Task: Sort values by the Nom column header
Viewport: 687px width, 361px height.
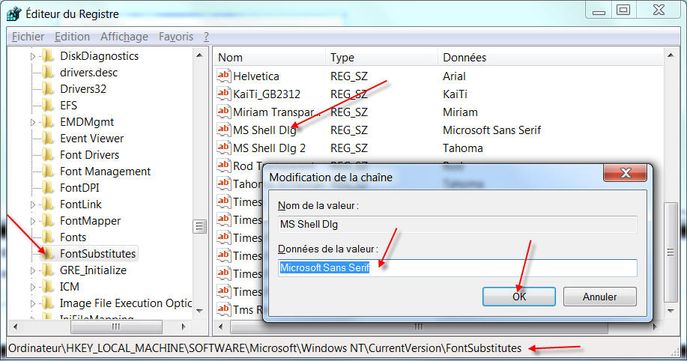Action: click(x=270, y=57)
